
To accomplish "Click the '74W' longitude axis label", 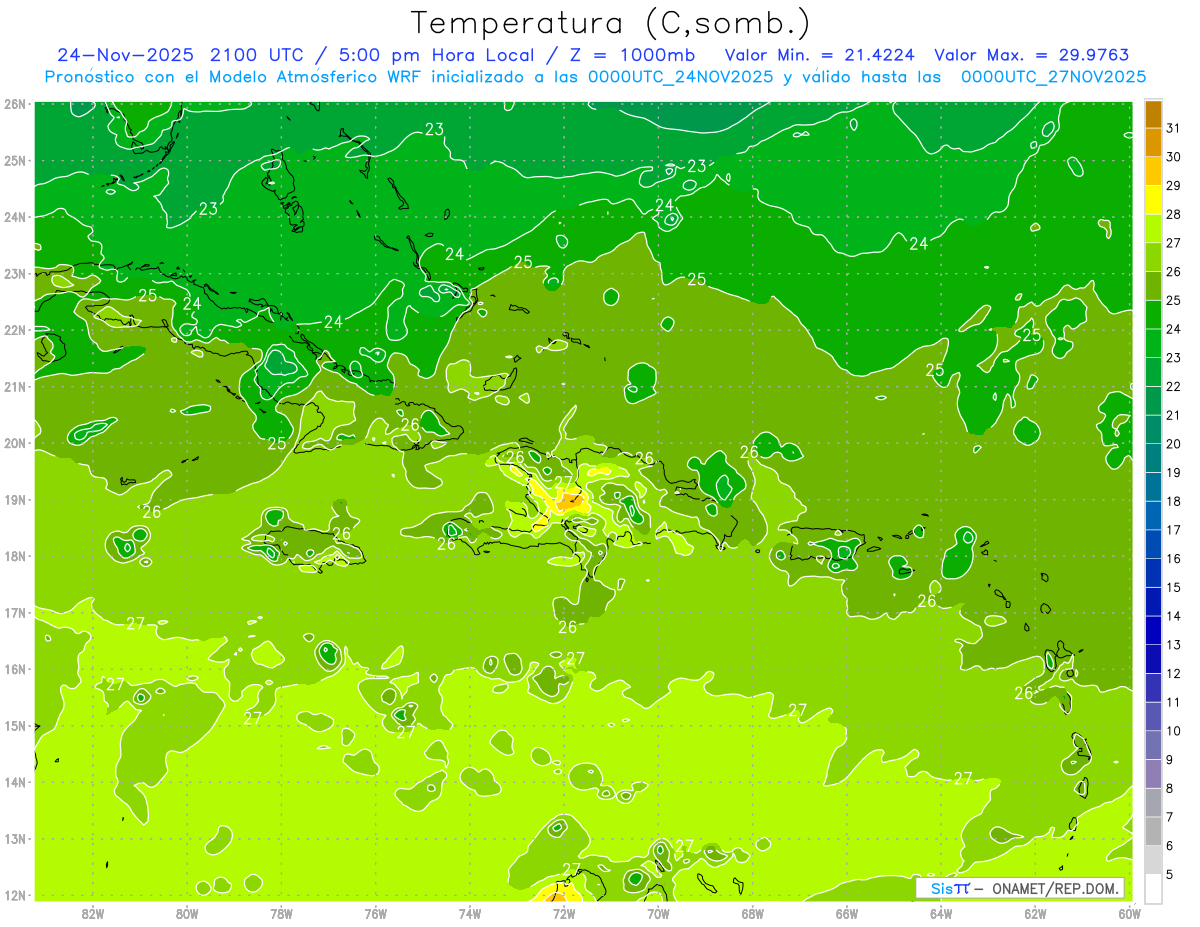I will (x=470, y=913).
